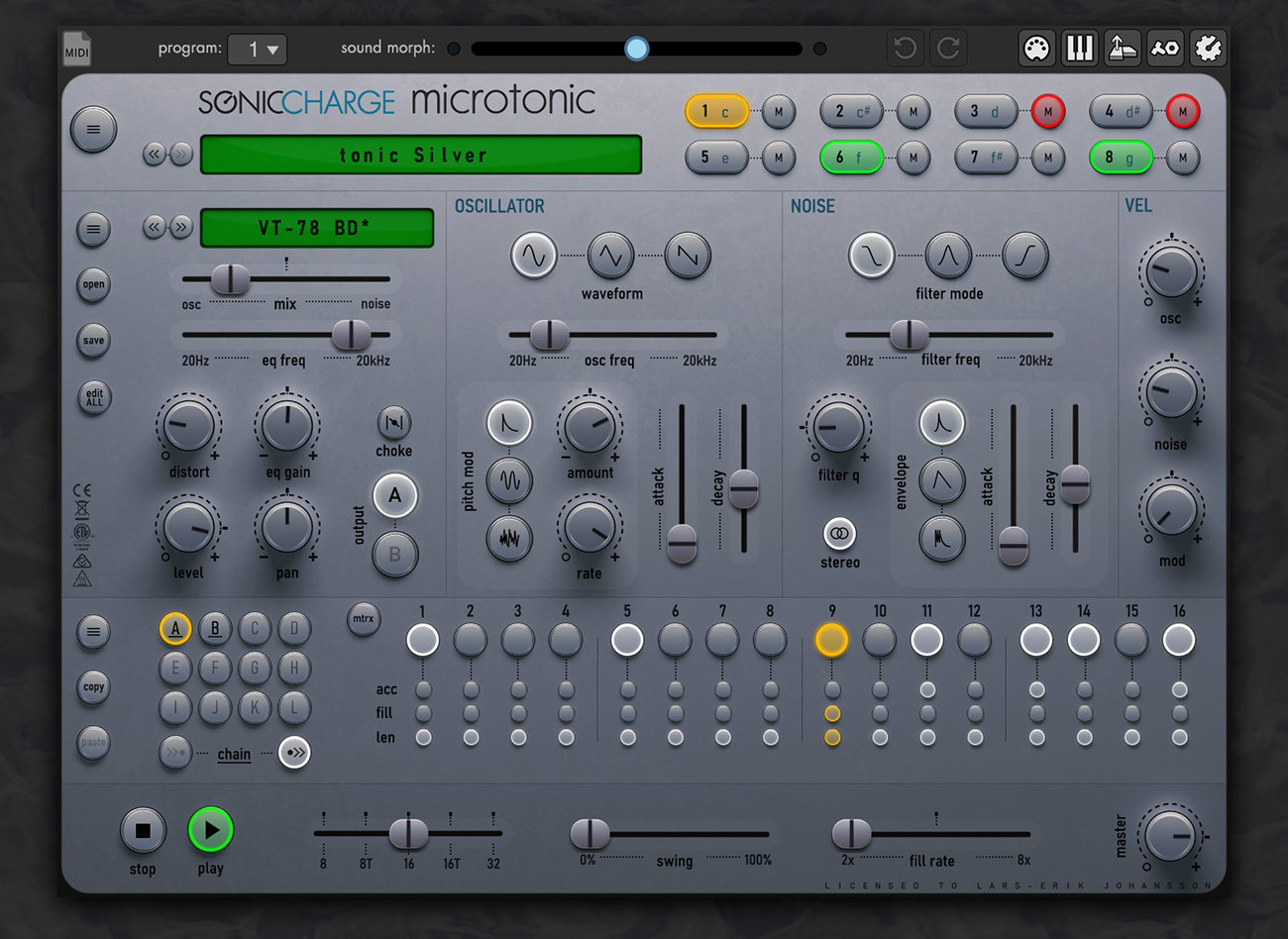
Task: Select low-pass noise filter mode
Action: tap(872, 256)
